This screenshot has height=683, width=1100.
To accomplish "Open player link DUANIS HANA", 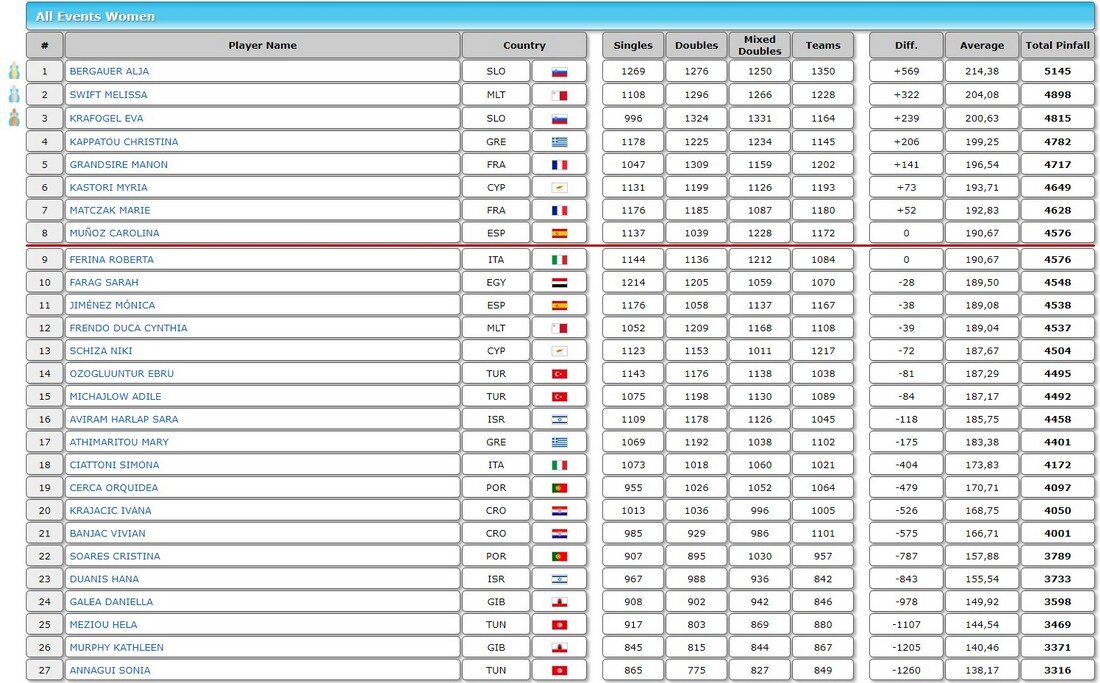I will (104, 579).
